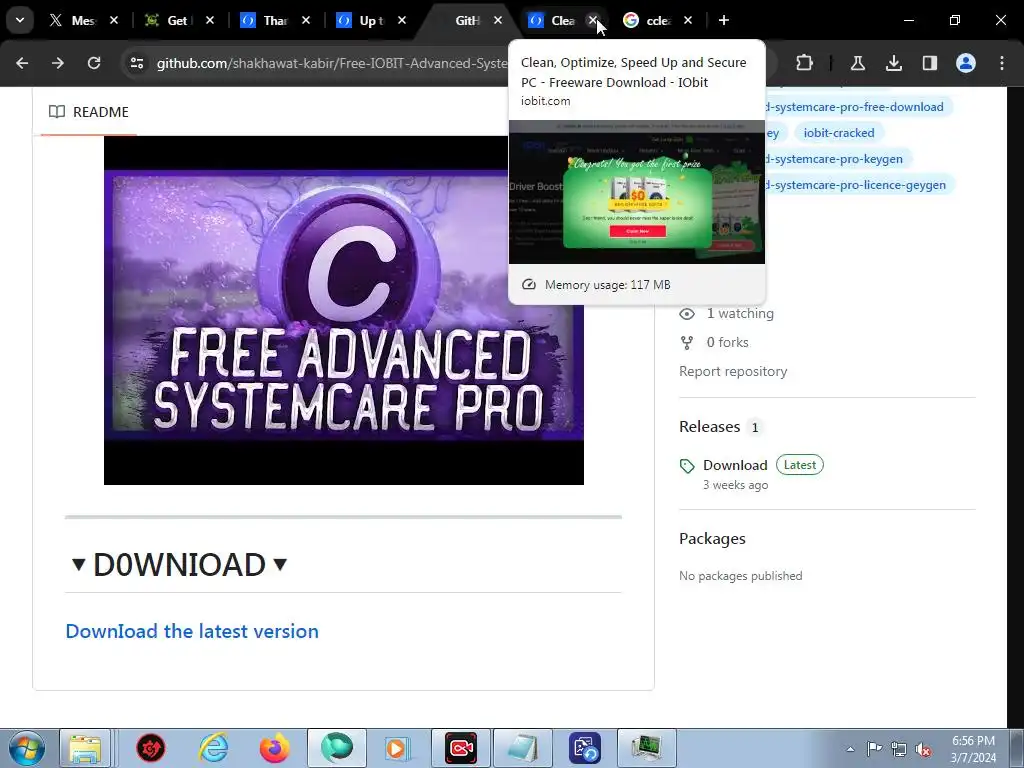Open the Notepad taskbar icon
The height and width of the screenshot is (768, 1024).
click(522, 748)
